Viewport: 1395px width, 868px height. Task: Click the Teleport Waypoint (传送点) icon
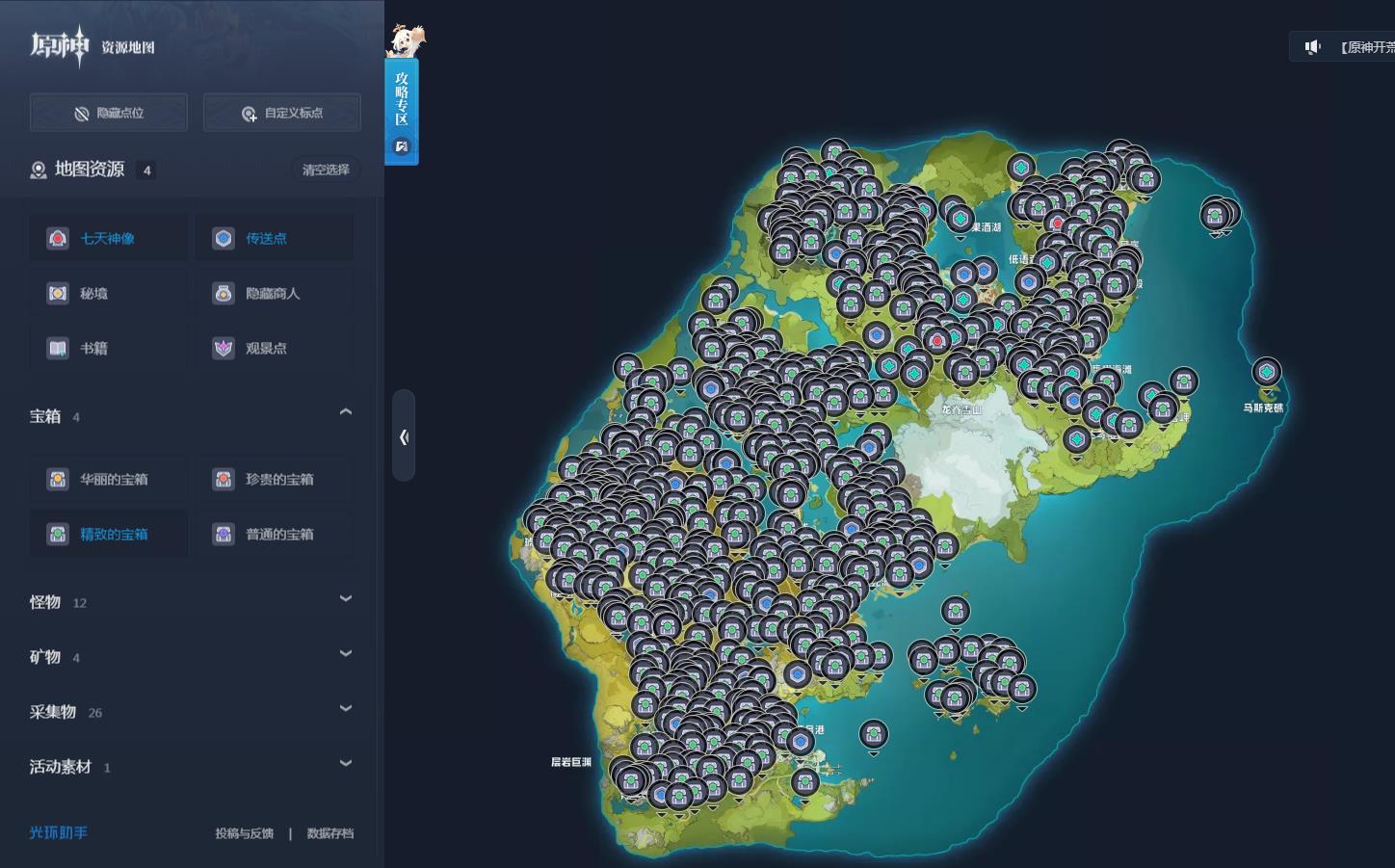point(224,238)
